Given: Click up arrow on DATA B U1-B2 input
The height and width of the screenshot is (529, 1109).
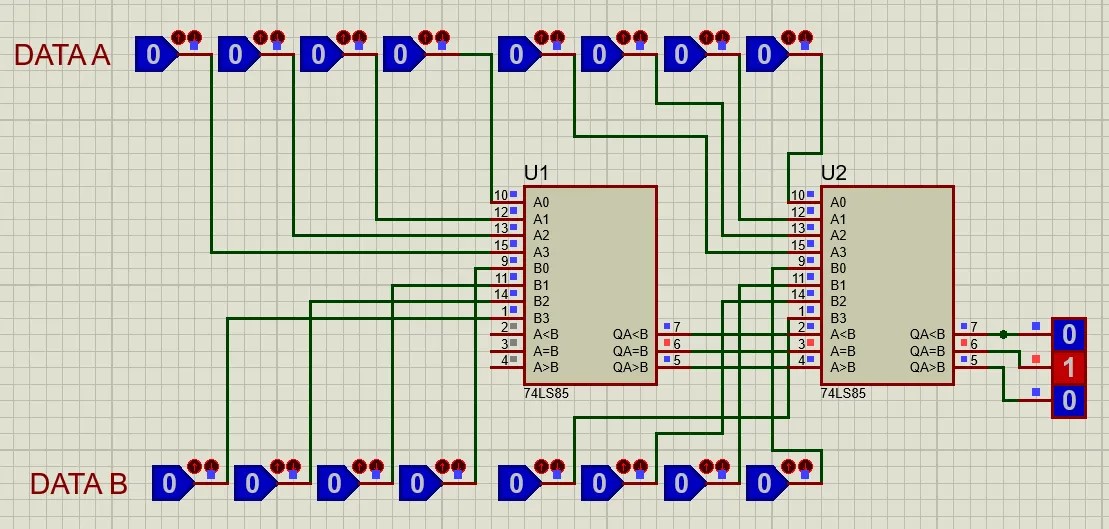Looking at the screenshot, I should click(x=277, y=466).
